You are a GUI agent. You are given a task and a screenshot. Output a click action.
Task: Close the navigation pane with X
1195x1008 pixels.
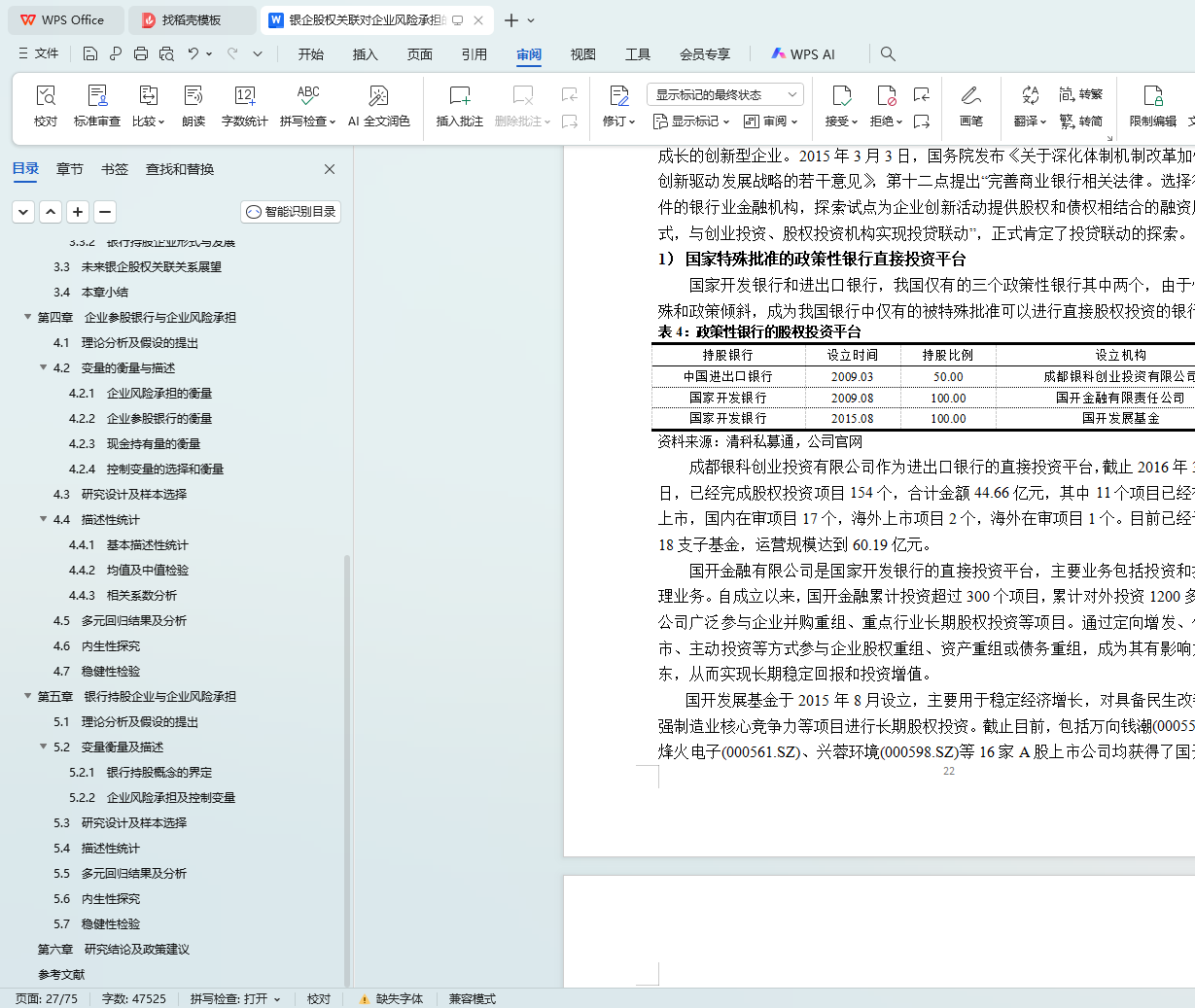[x=330, y=169]
